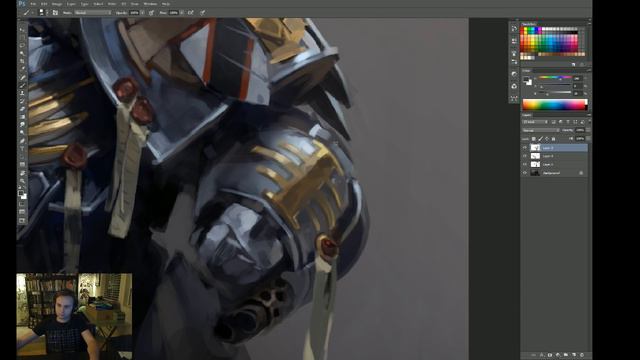Create a new layer with bottom icon

point(574,355)
